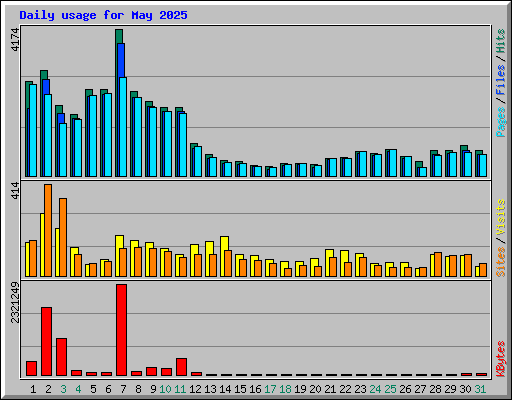
Task: Click day label 19 on x-axis
Action: [x=300, y=389]
